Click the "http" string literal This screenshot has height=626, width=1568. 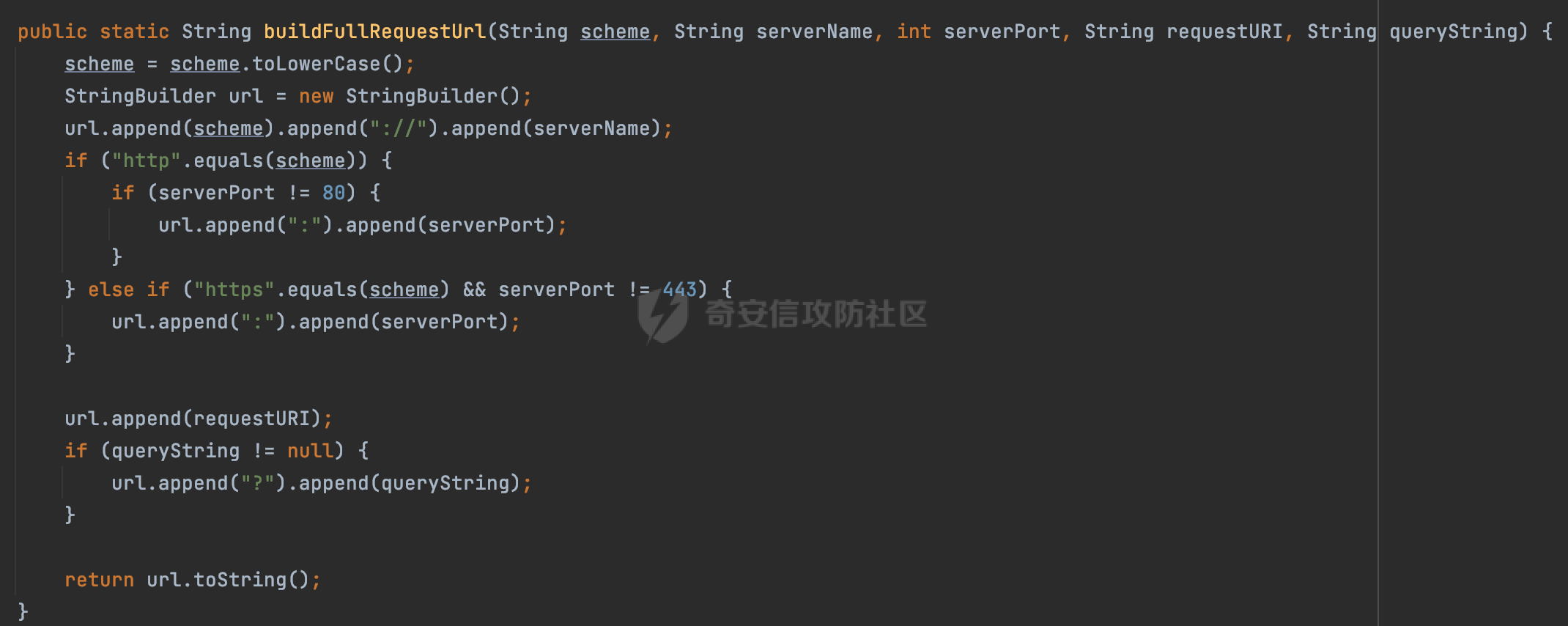click(x=146, y=161)
